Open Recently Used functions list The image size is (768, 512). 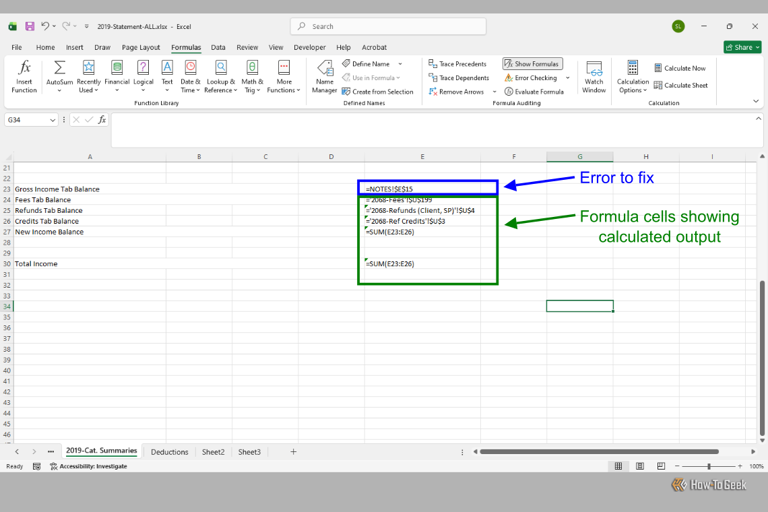tap(88, 76)
